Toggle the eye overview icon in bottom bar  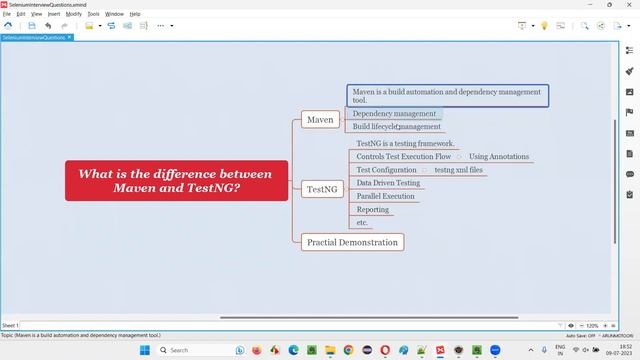click(x=571, y=326)
